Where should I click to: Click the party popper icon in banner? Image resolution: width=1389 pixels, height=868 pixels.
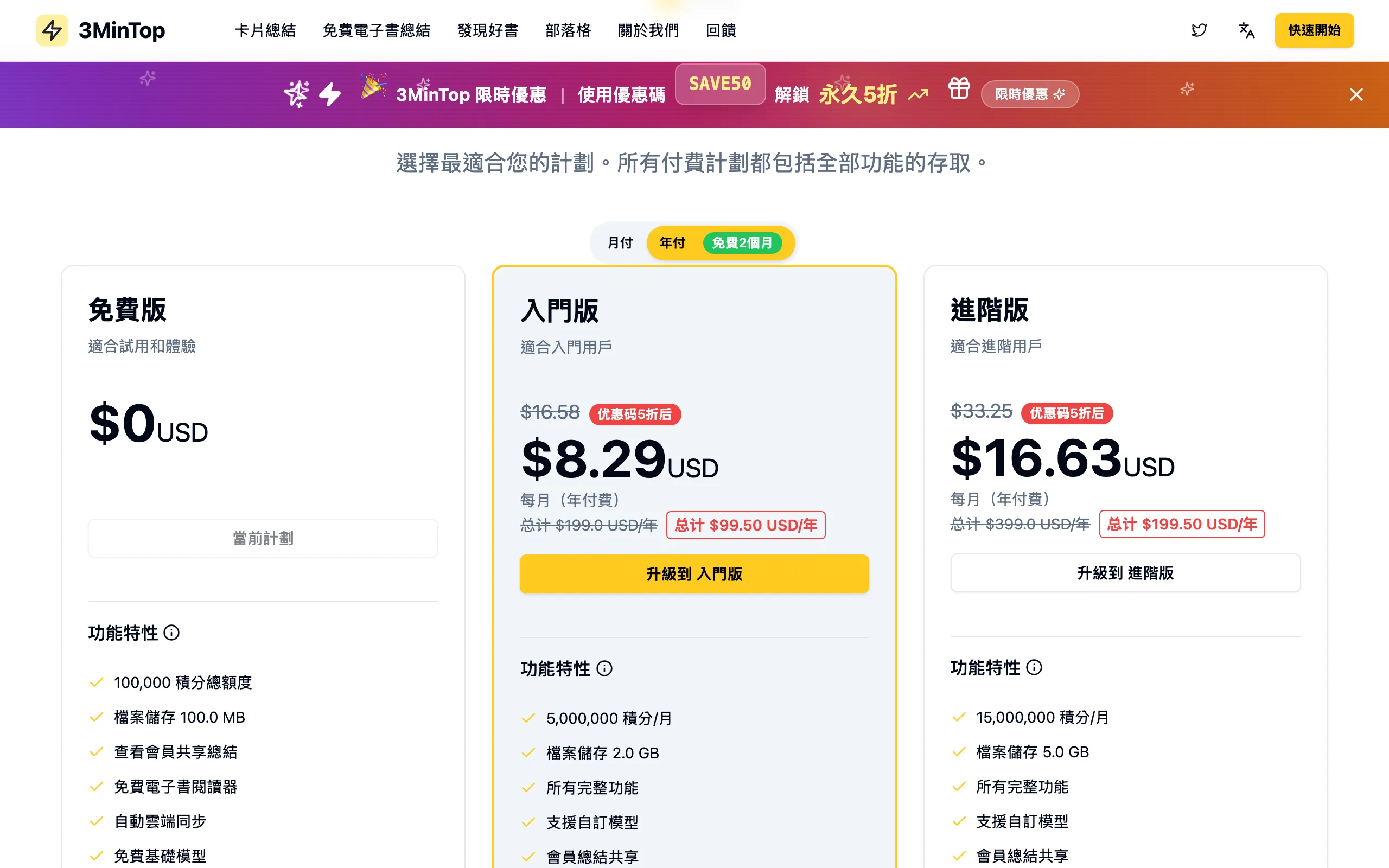pyautogui.click(x=373, y=87)
